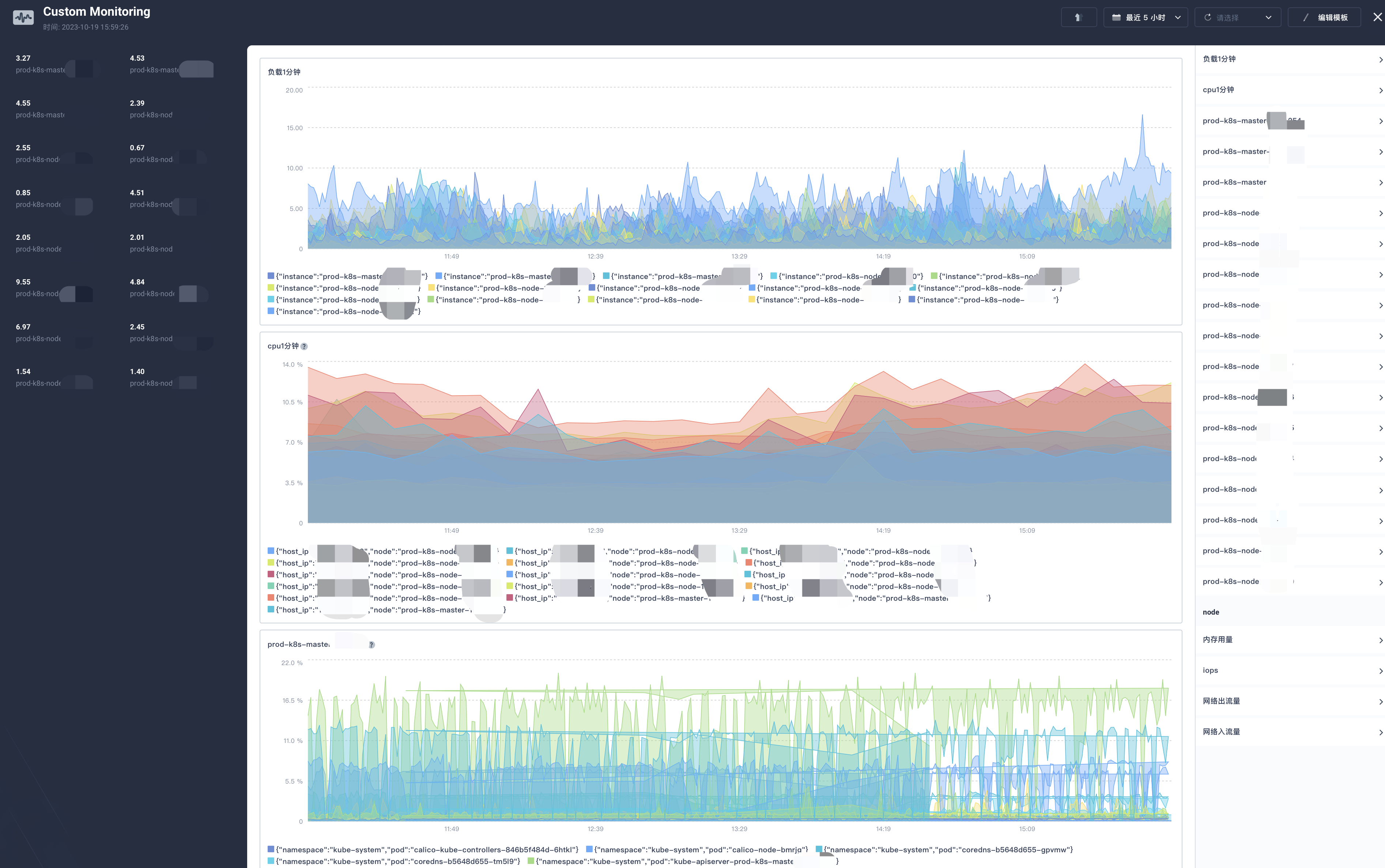Click pencil icon on 编辑模板 button

pyautogui.click(x=1306, y=17)
